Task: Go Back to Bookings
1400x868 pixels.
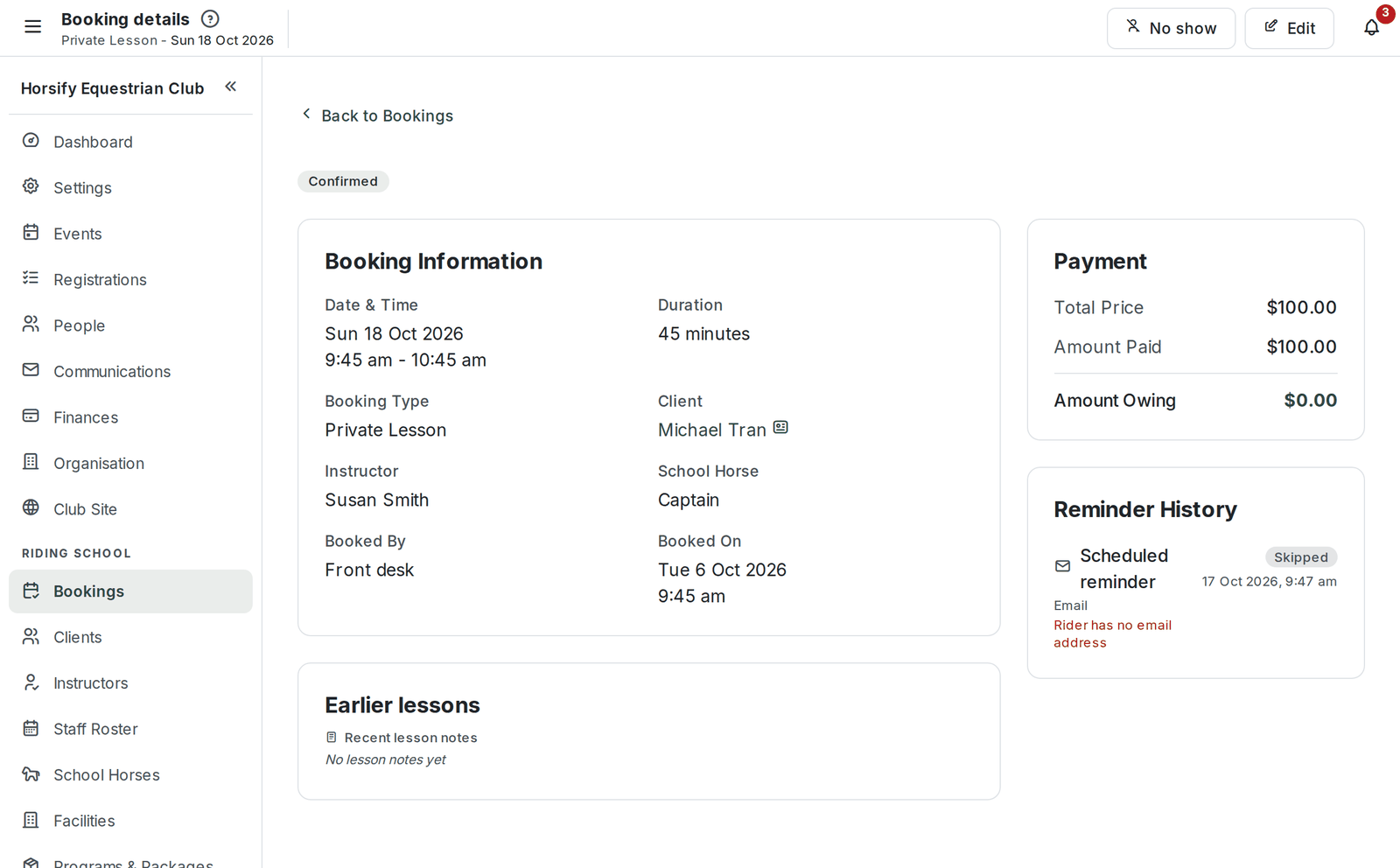Action: tap(377, 115)
